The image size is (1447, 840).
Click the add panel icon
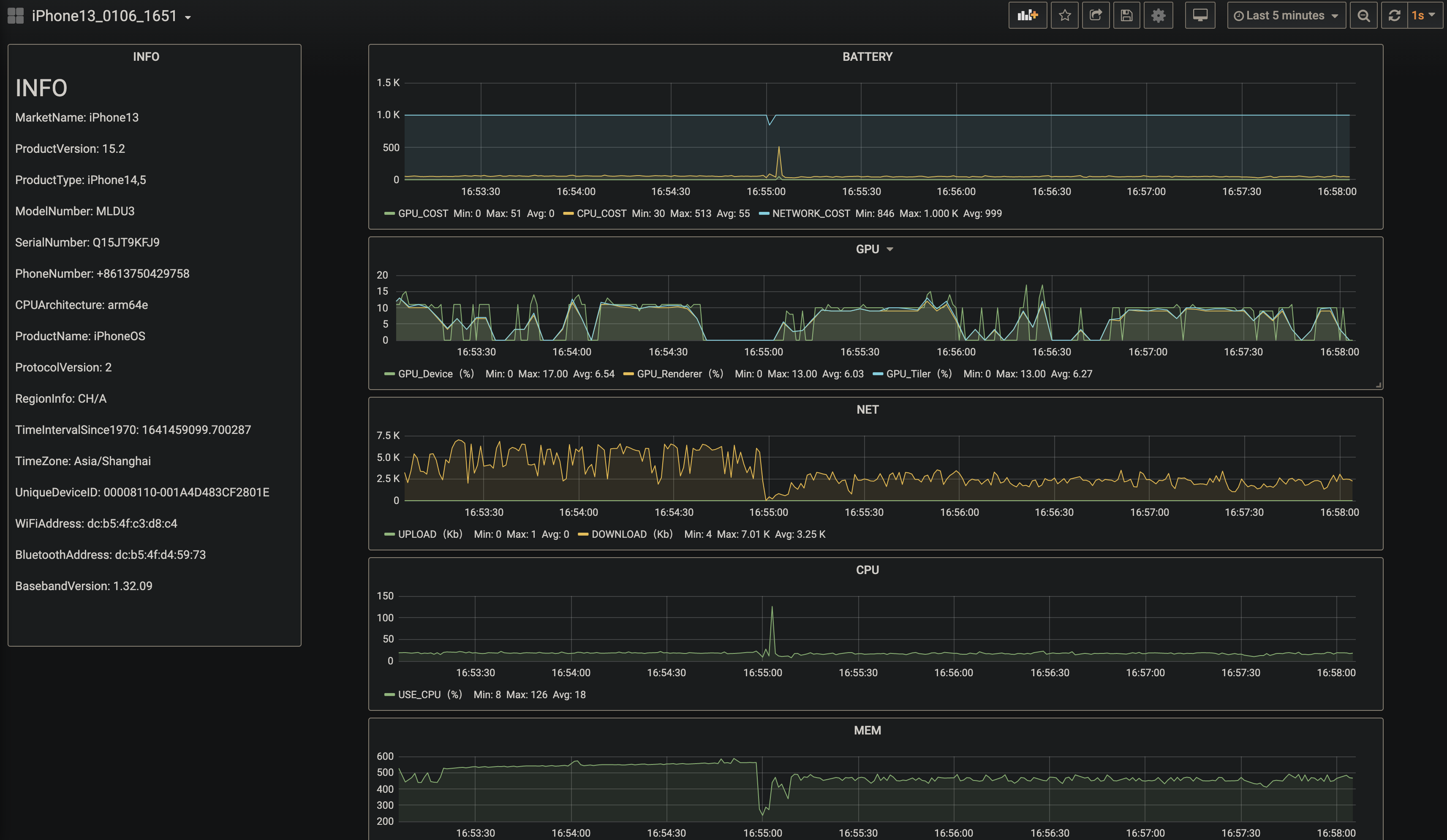(x=1027, y=16)
